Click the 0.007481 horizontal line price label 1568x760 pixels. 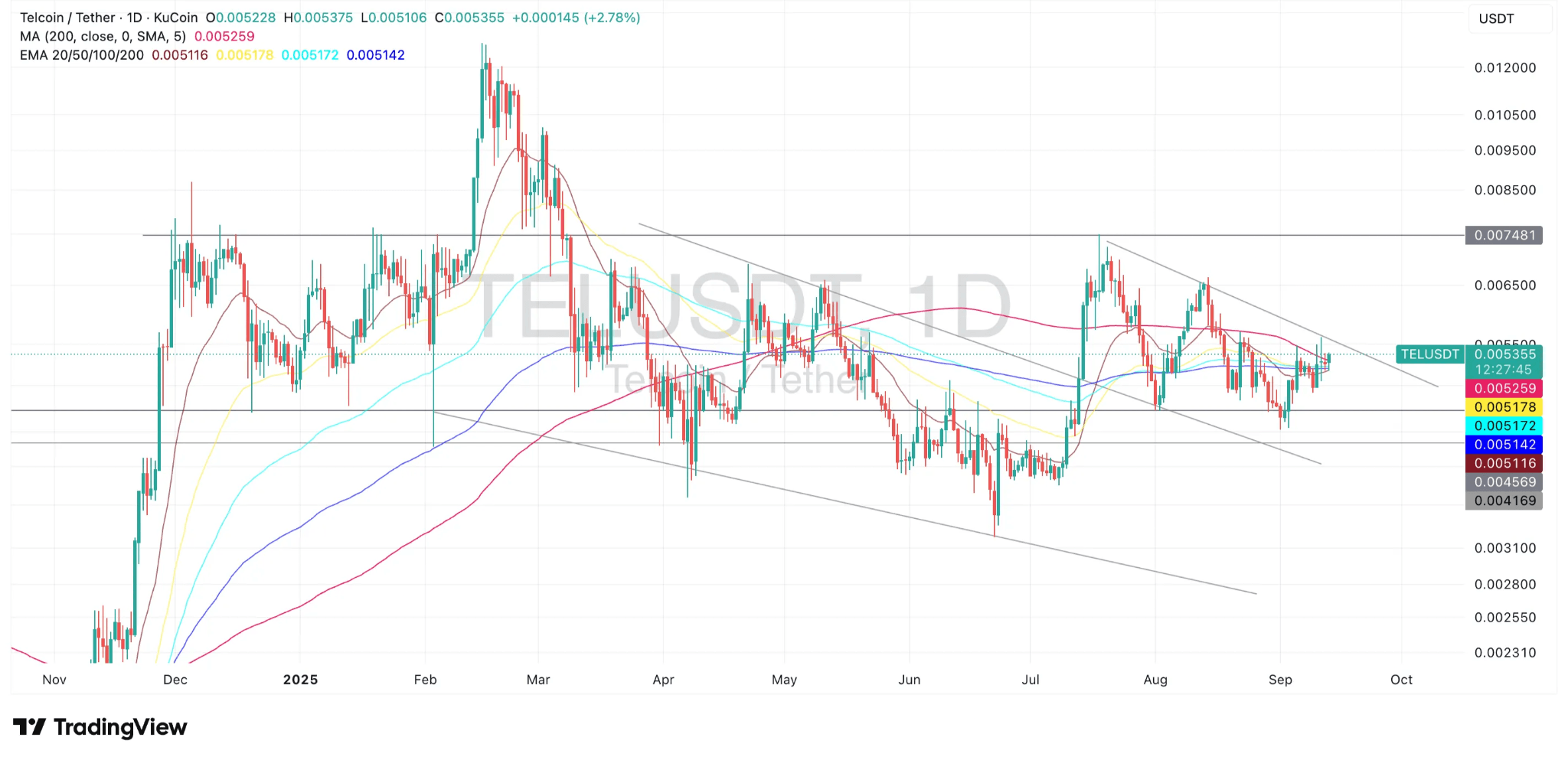tap(1504, 235)
